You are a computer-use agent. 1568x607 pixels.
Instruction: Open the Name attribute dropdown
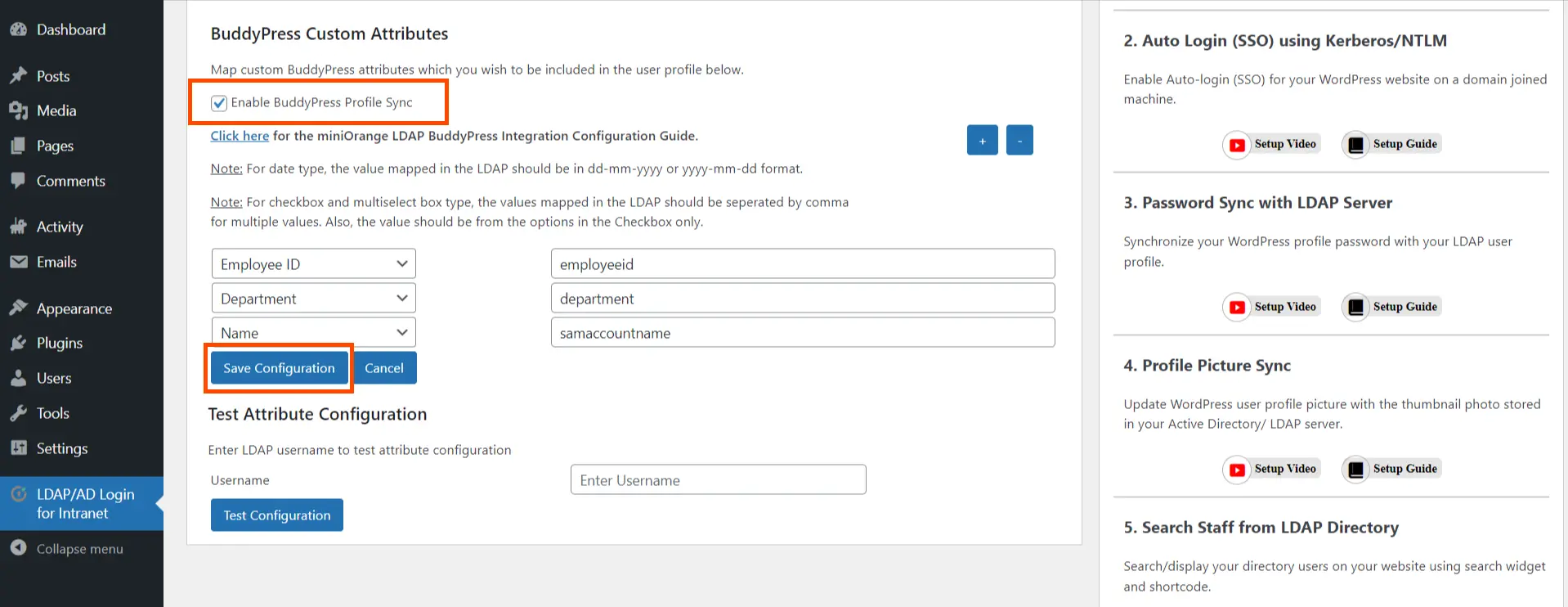coord(313,332)
